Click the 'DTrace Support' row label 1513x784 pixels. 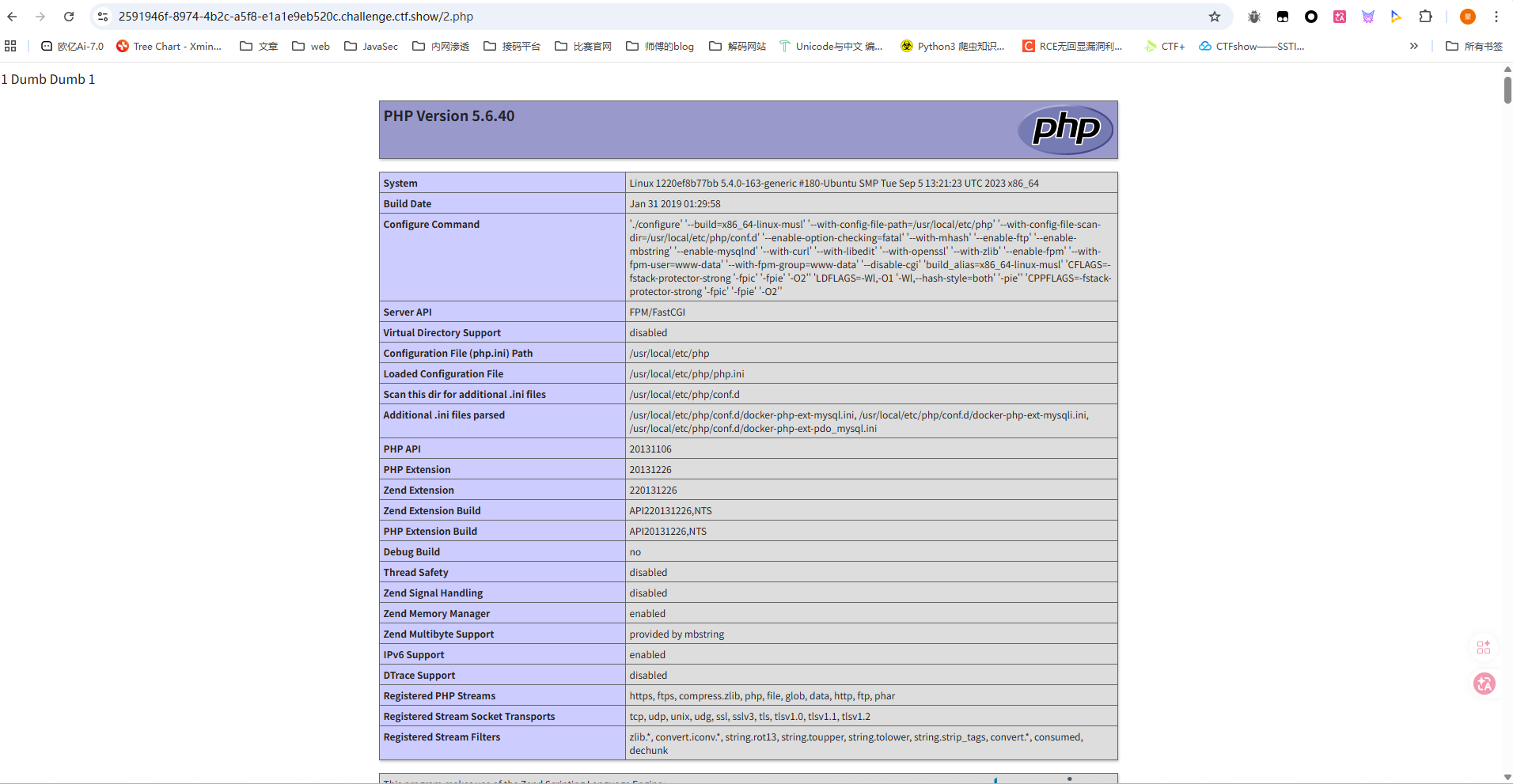pyautogui.click(x=419, y=675)
